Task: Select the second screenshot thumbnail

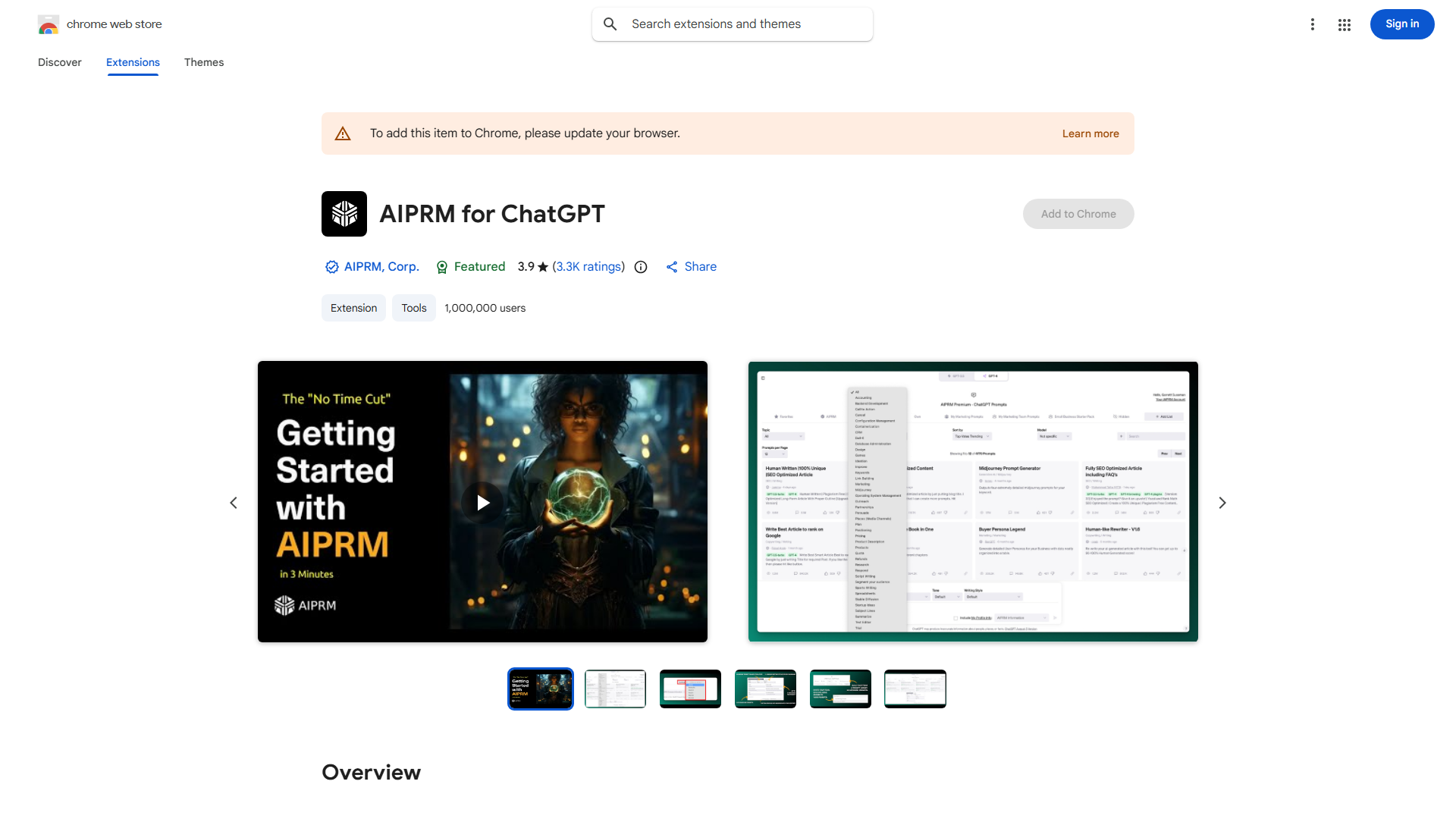Action: [x=615, y=688]
